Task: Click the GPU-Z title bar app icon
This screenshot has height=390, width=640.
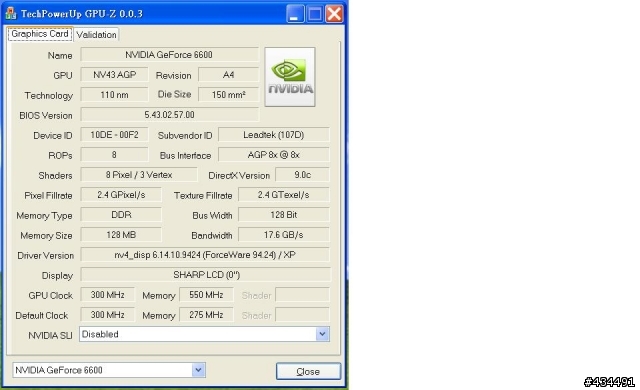Action: click(11, 13)
